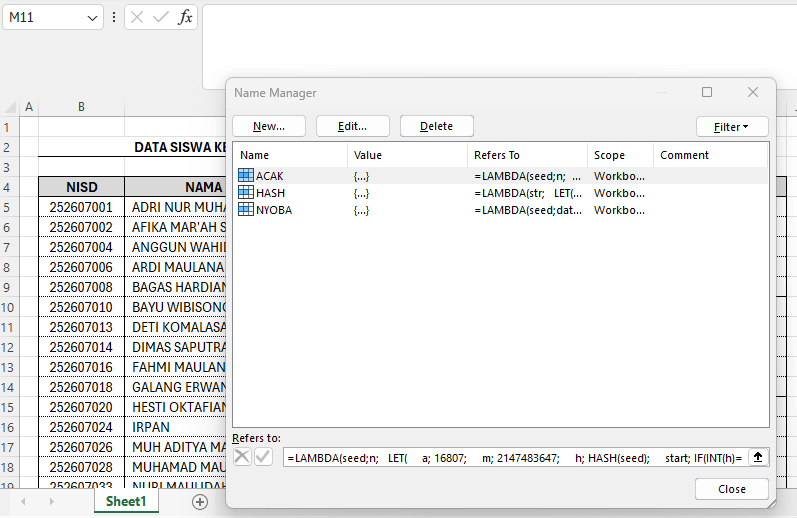Click the Close button in Name Manager
This screenshot has height=518, width=797.
coord(731,489)
